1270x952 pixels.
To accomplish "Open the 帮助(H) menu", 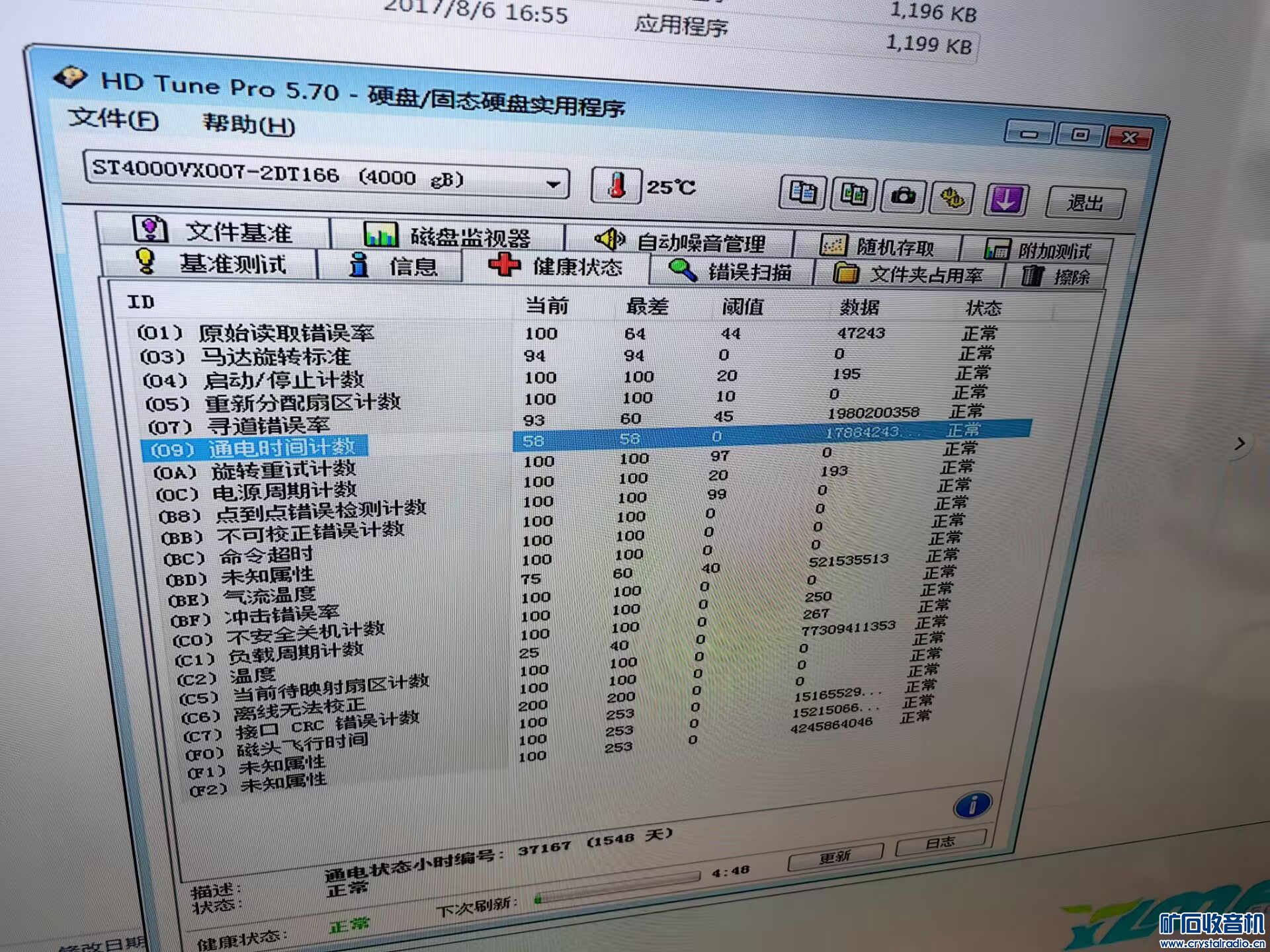I will click(248, 123).
